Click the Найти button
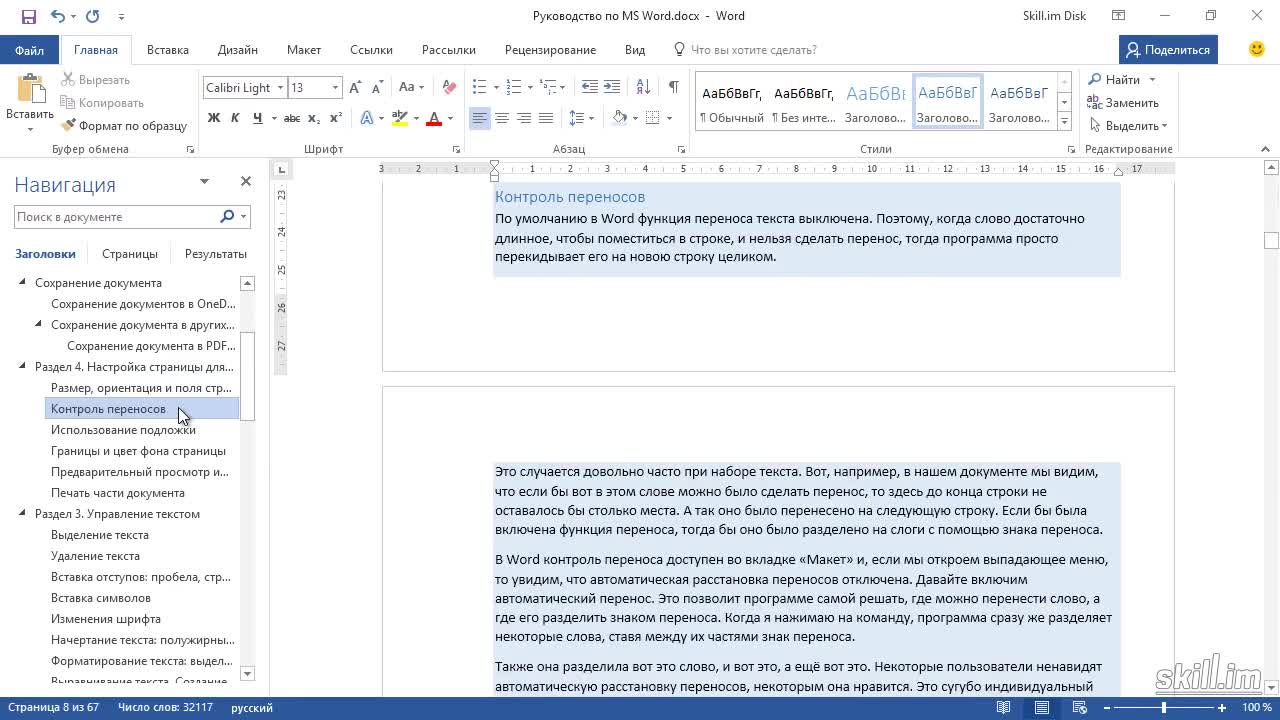1280x720 pixels. coord(1114,80)
